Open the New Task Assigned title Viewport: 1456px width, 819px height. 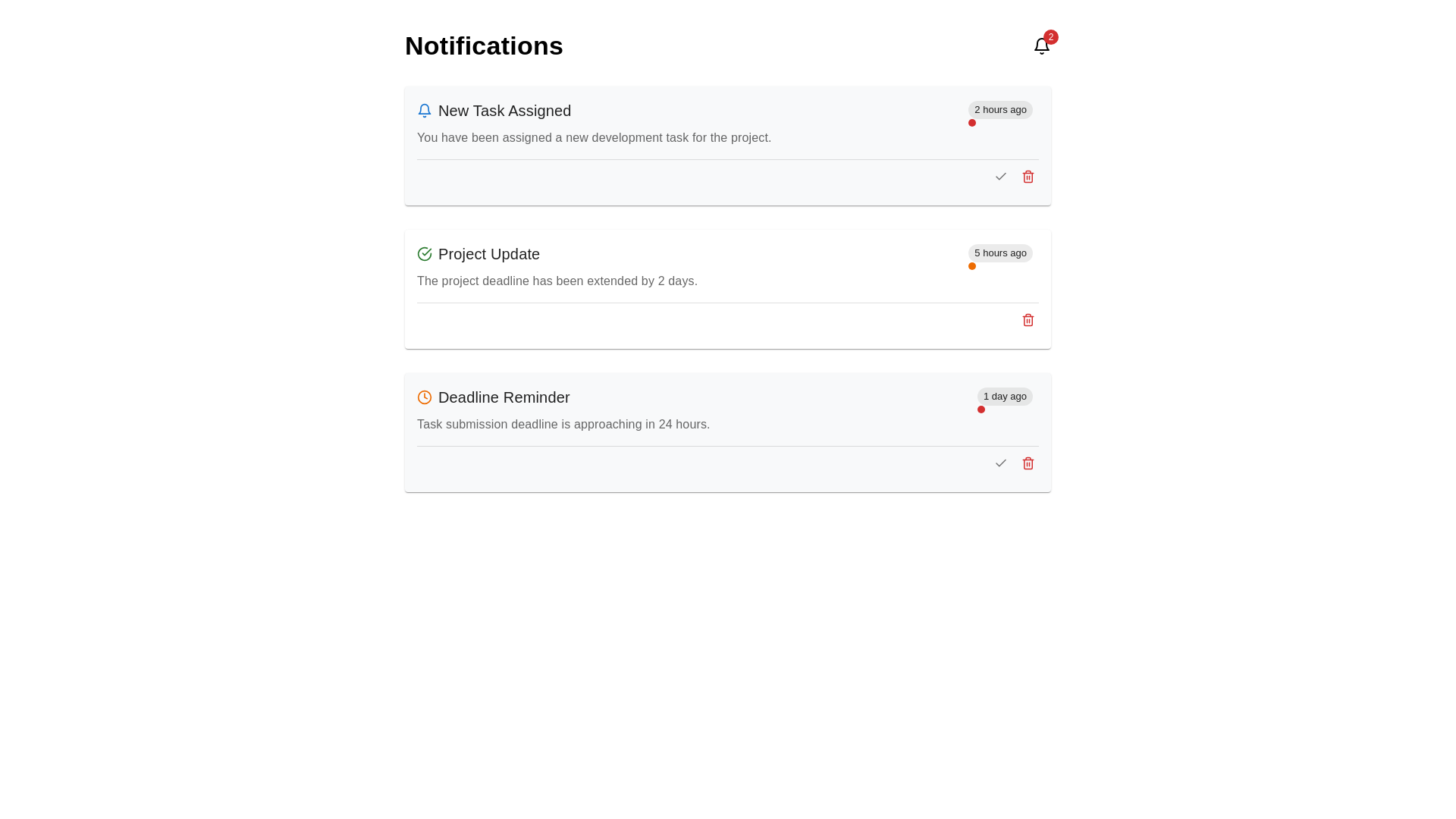[504, 111]
